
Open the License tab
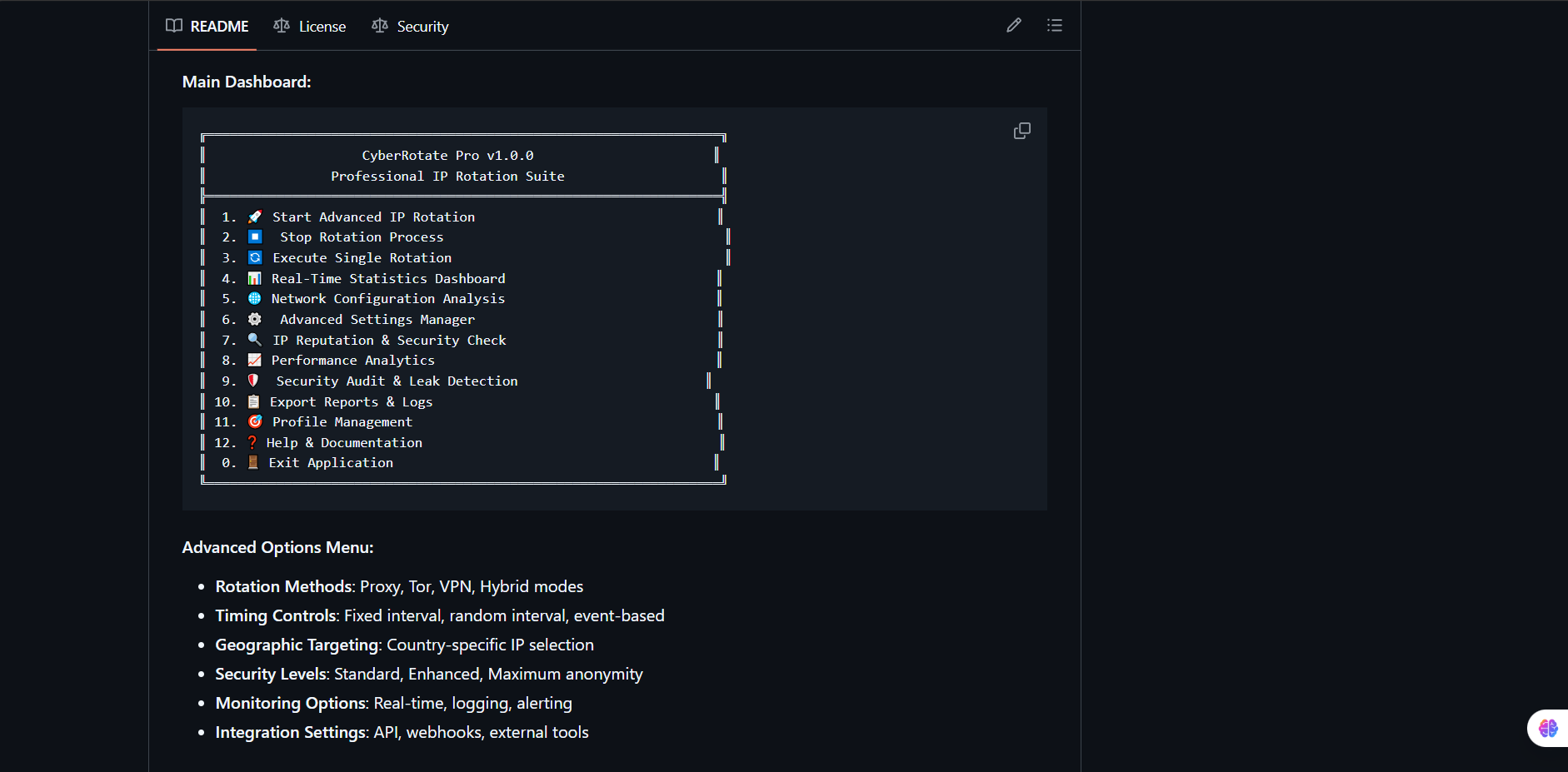pyautogui.click(x=310, y=27)
